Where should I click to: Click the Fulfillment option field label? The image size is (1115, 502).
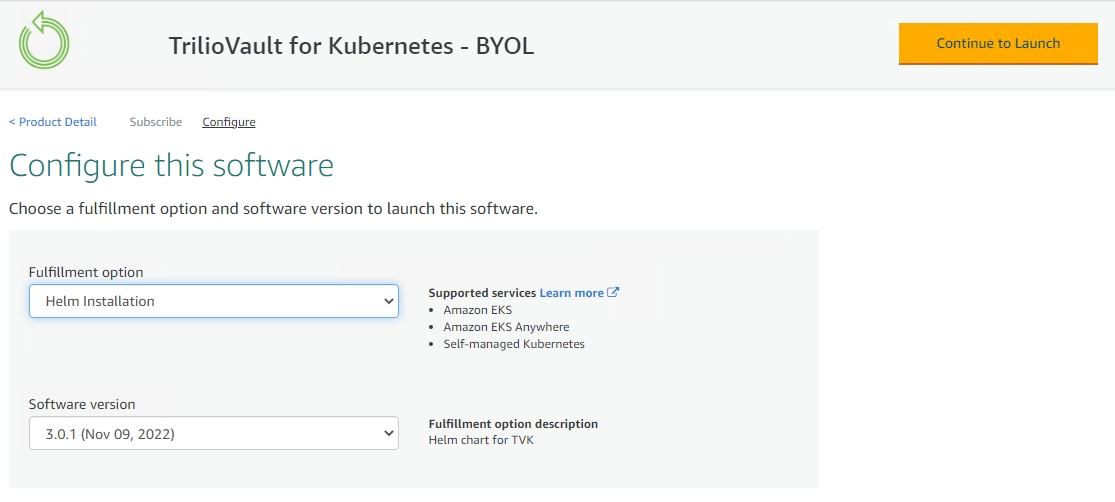tap(86, 272)
